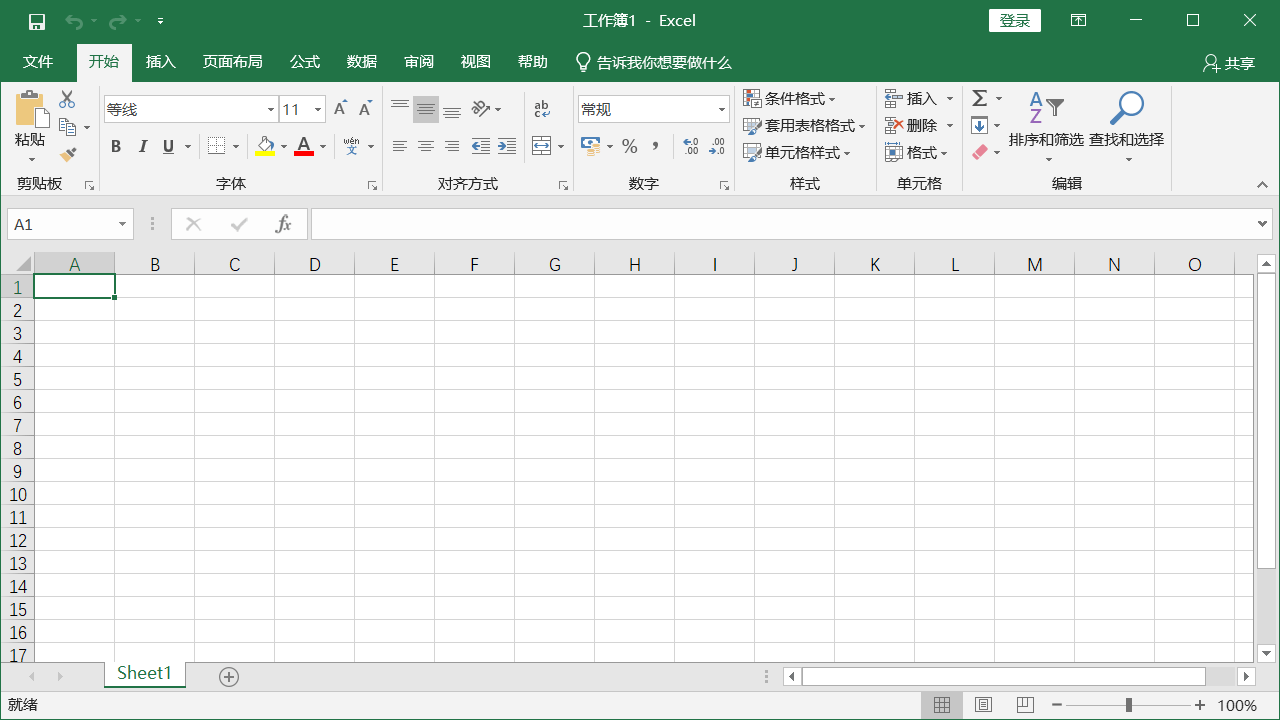The height and width of the screenshot is (720, 1280).
Task: Click the Insert Function fx icon
Action: (283, 224)
